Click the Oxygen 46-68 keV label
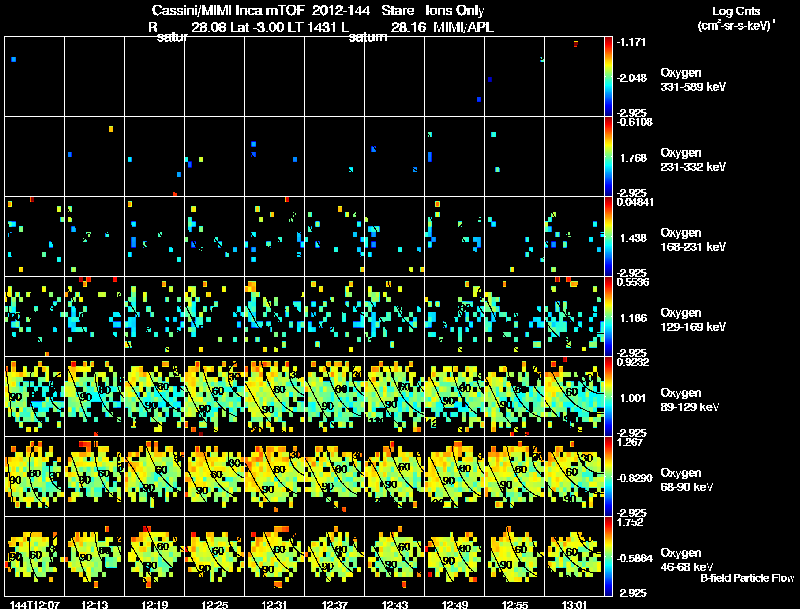800x609 pixels. click(x=687, y=560)
